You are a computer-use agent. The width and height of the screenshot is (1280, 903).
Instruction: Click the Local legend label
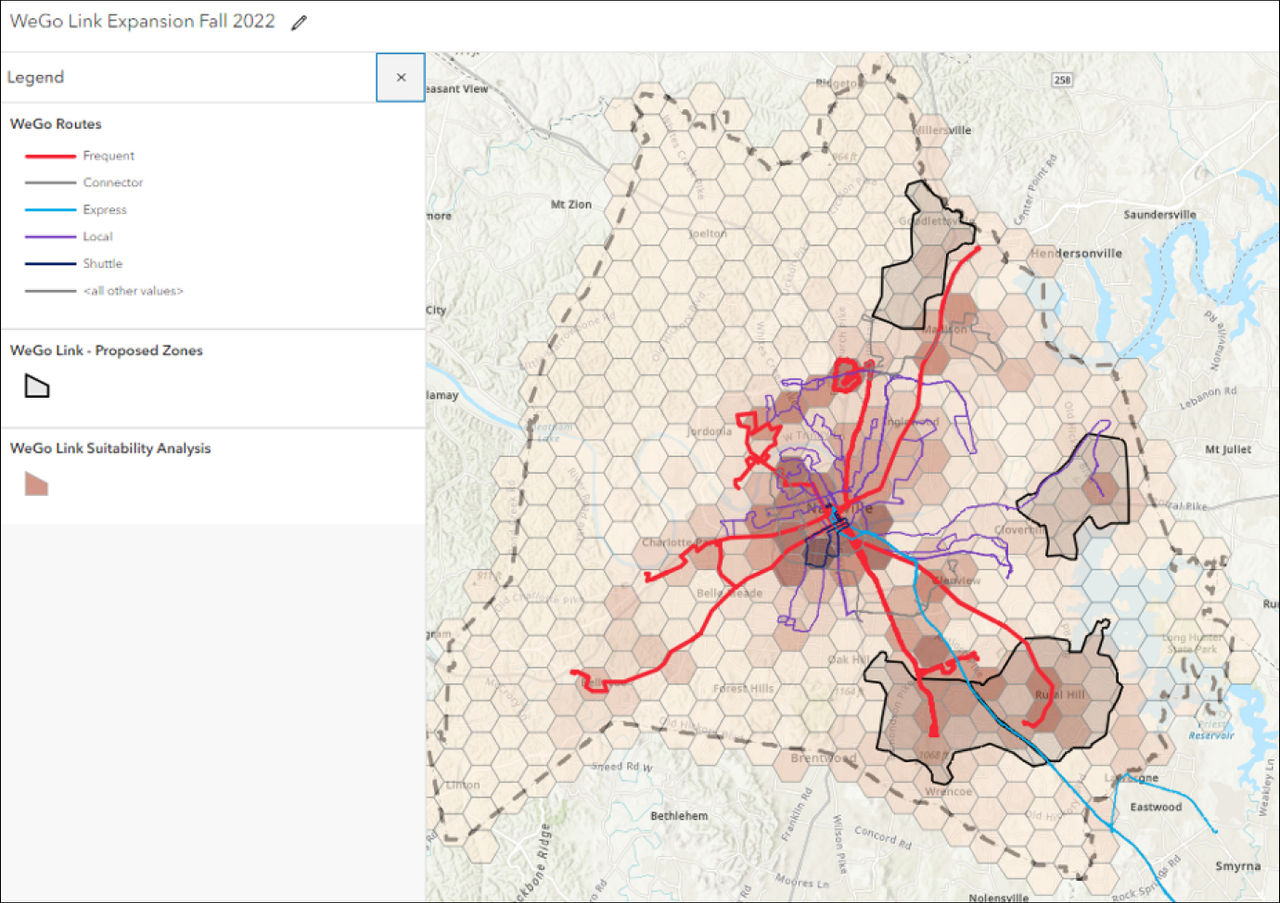pyautogui.click(x=98, y=237)
